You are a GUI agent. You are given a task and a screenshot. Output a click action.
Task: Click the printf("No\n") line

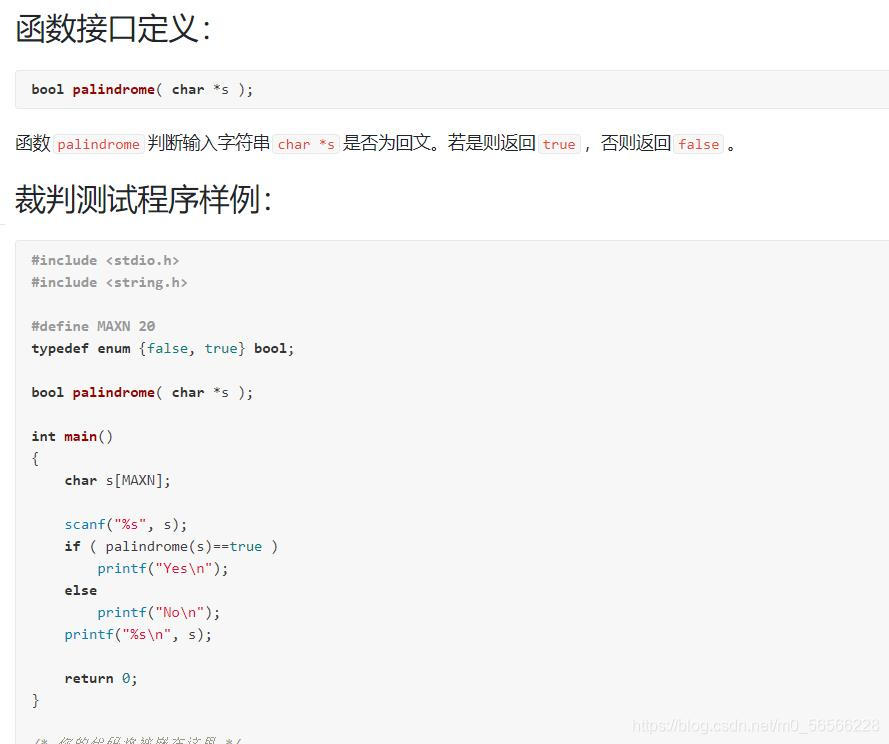coord(159,612)
